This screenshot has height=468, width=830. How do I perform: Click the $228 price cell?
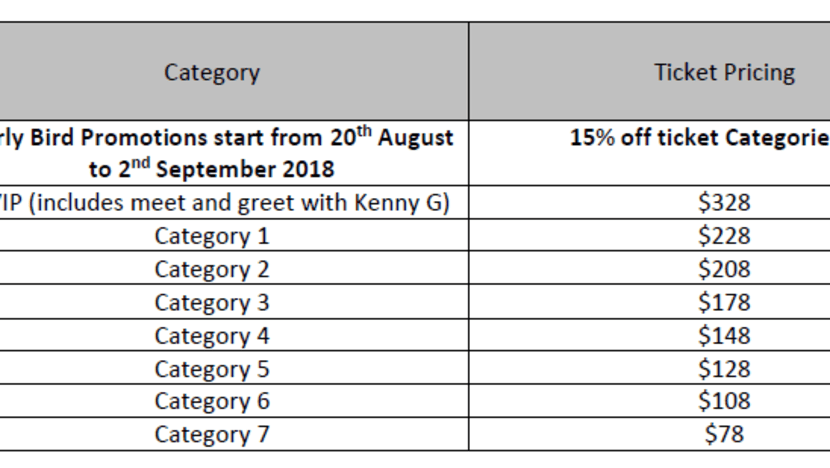(649, 235)
